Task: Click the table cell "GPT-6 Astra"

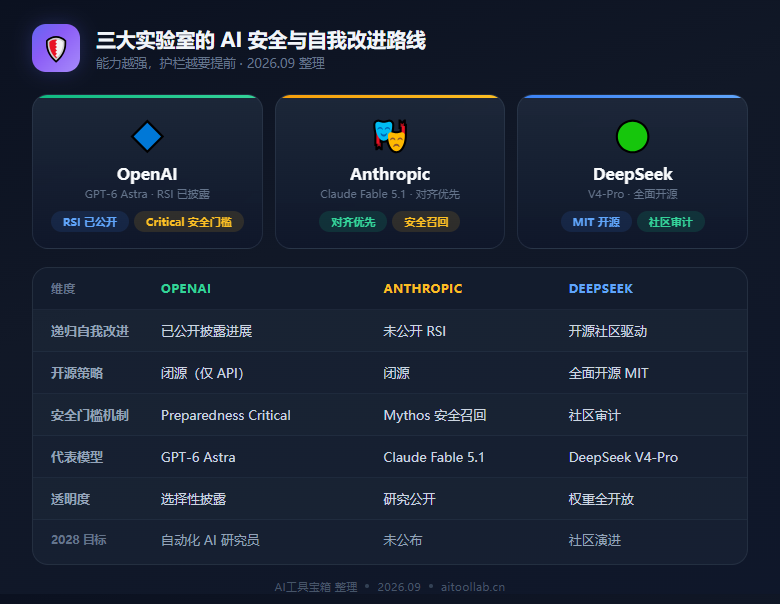Action: 198,457
